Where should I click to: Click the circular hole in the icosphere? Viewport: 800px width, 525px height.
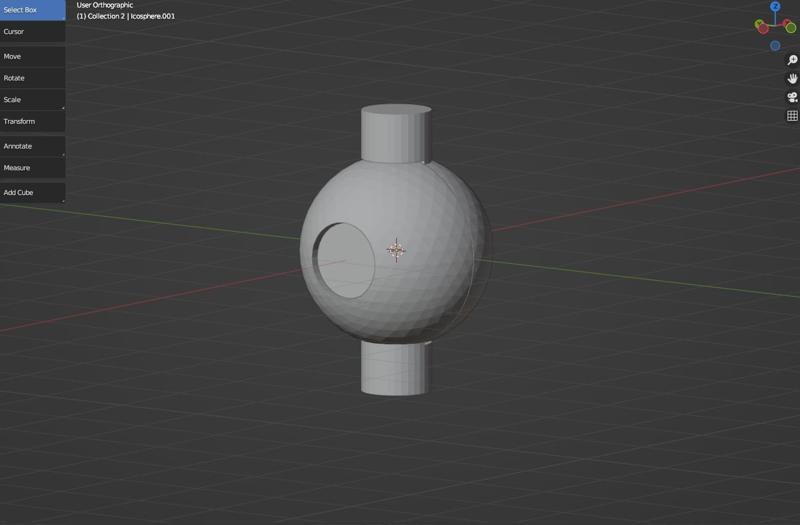344,261
